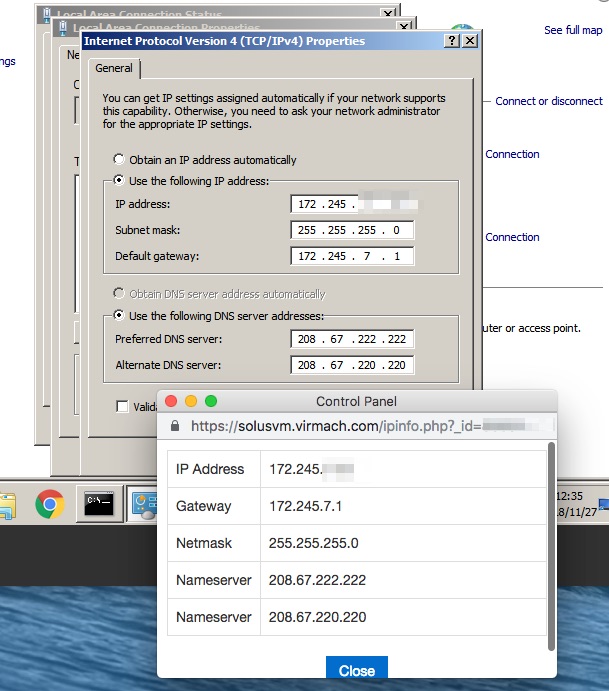Click the Control Panel window vertical scrollbar
The width and height of the screenshot is (609, 691).
(552, 540)
